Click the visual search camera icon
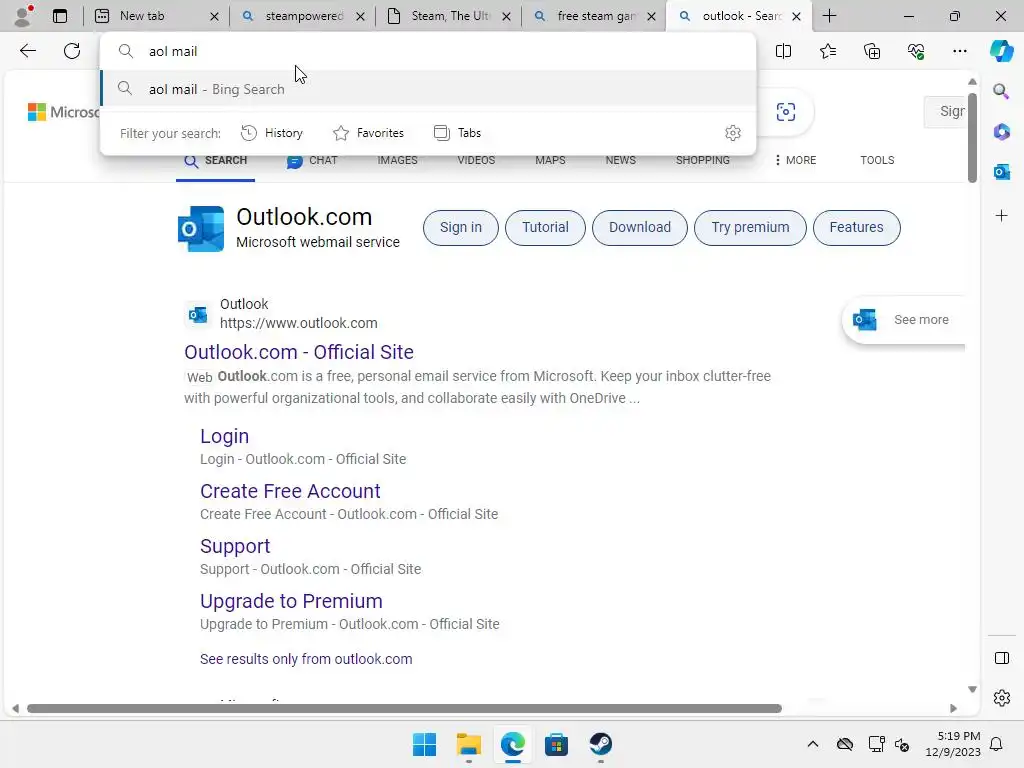 [786, 112]
